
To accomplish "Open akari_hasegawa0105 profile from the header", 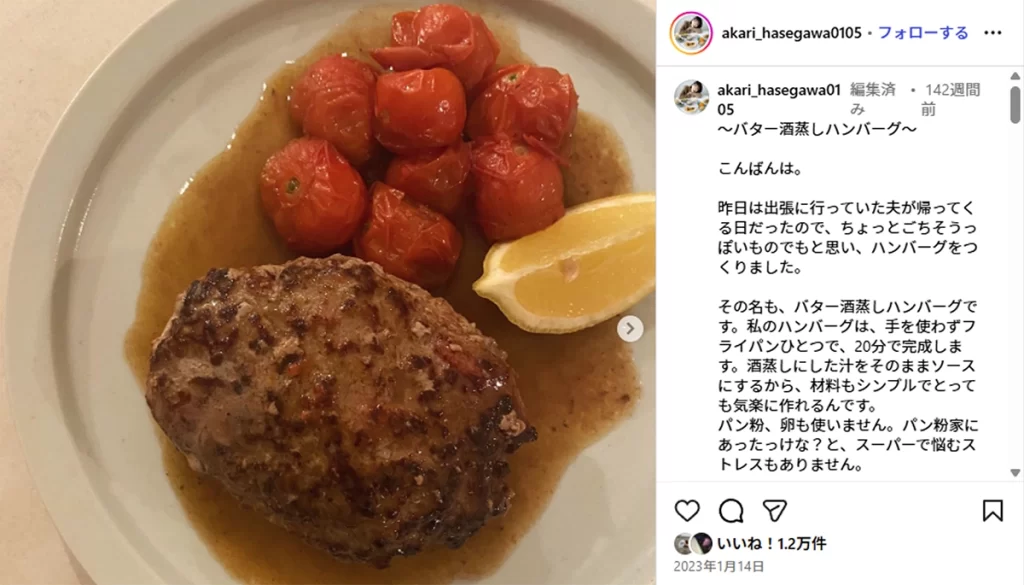I will (792, 33).
